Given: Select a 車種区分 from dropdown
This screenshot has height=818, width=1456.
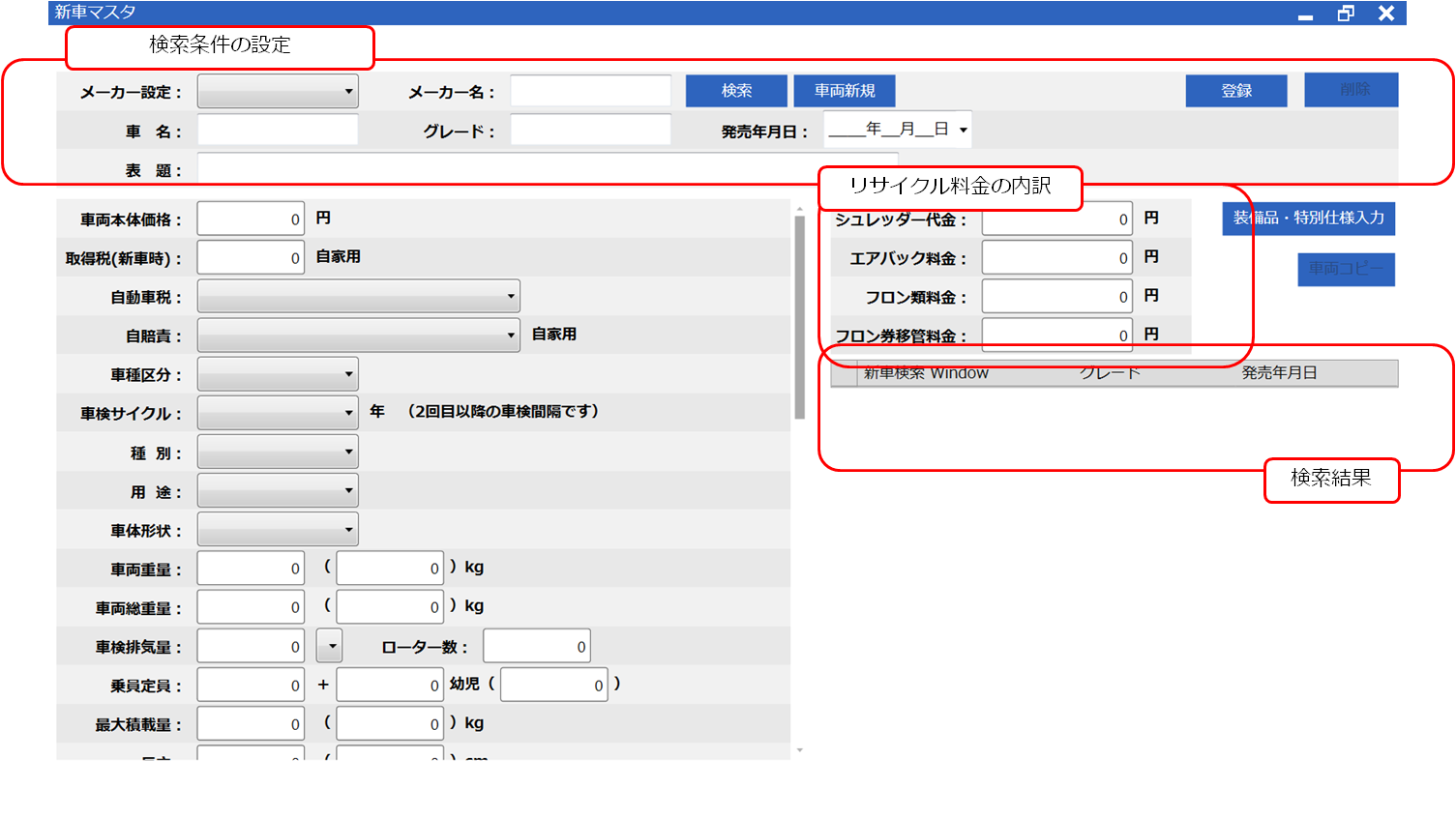Looking at the screenshot, I should tap(278, 374).
